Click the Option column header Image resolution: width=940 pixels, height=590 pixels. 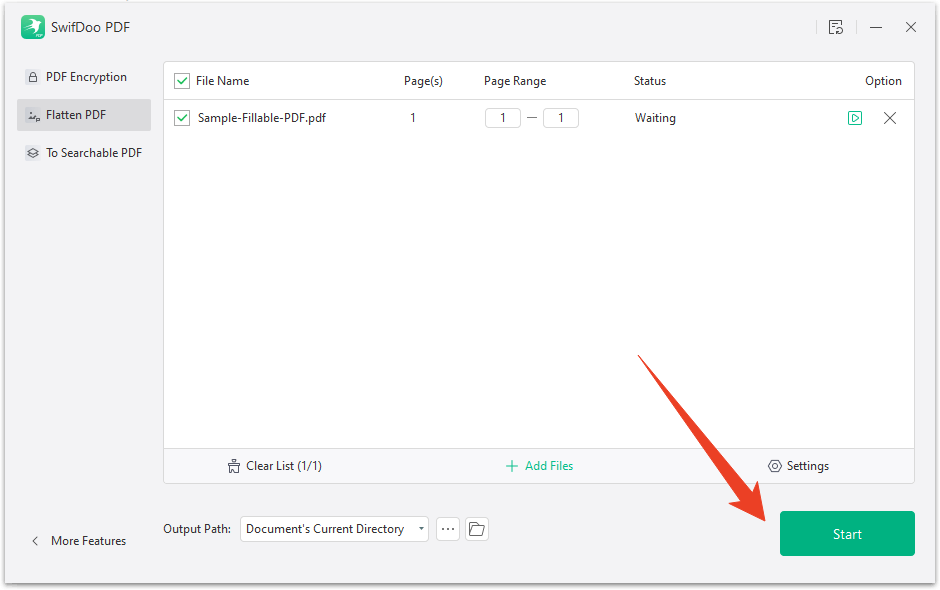883,81
